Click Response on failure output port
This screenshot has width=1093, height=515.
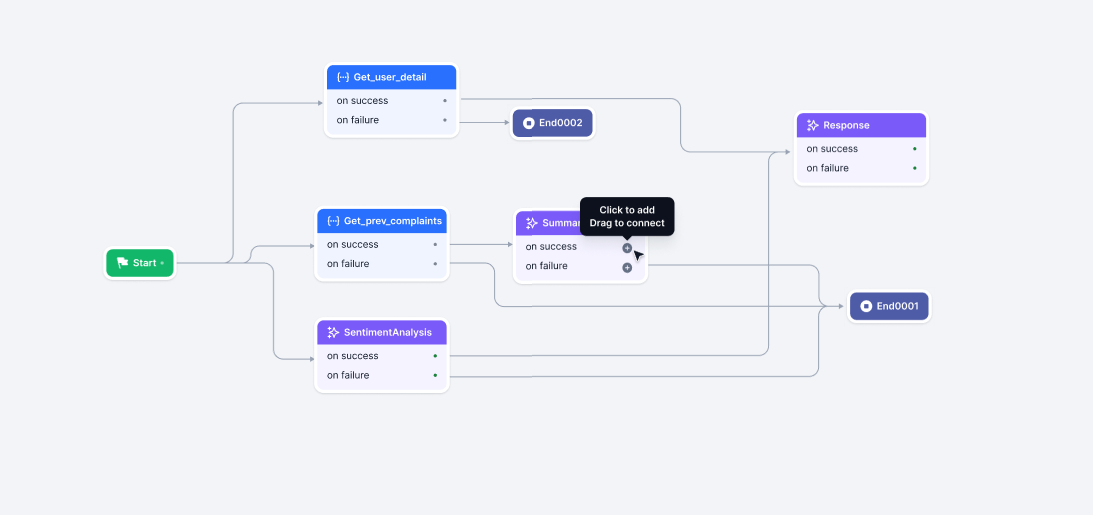914,168
